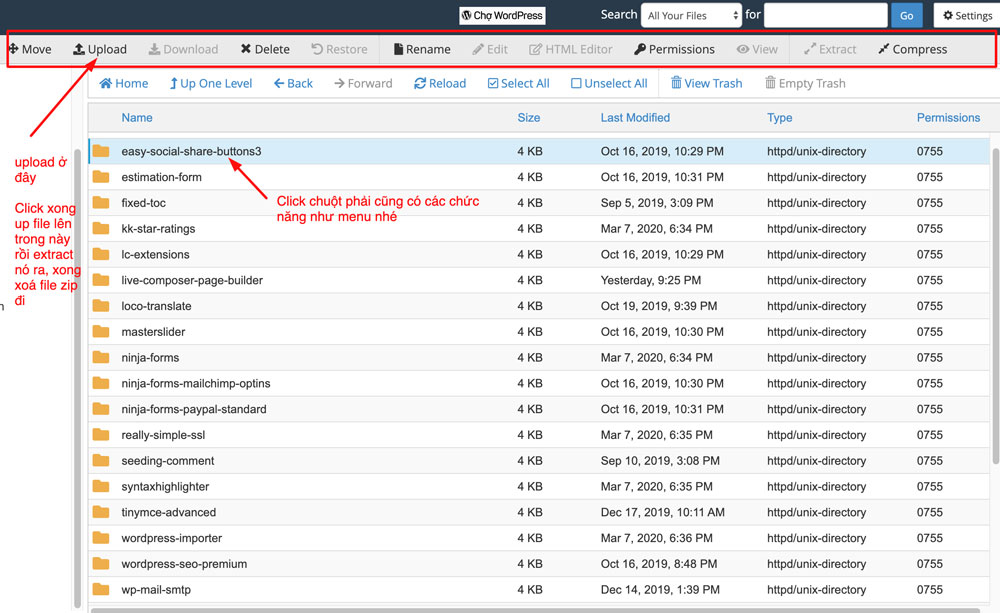Click httpd/unix-directory type of wp-mail-smtp
The height and width of the screenshot is (613, 1000).
point(816,589)
